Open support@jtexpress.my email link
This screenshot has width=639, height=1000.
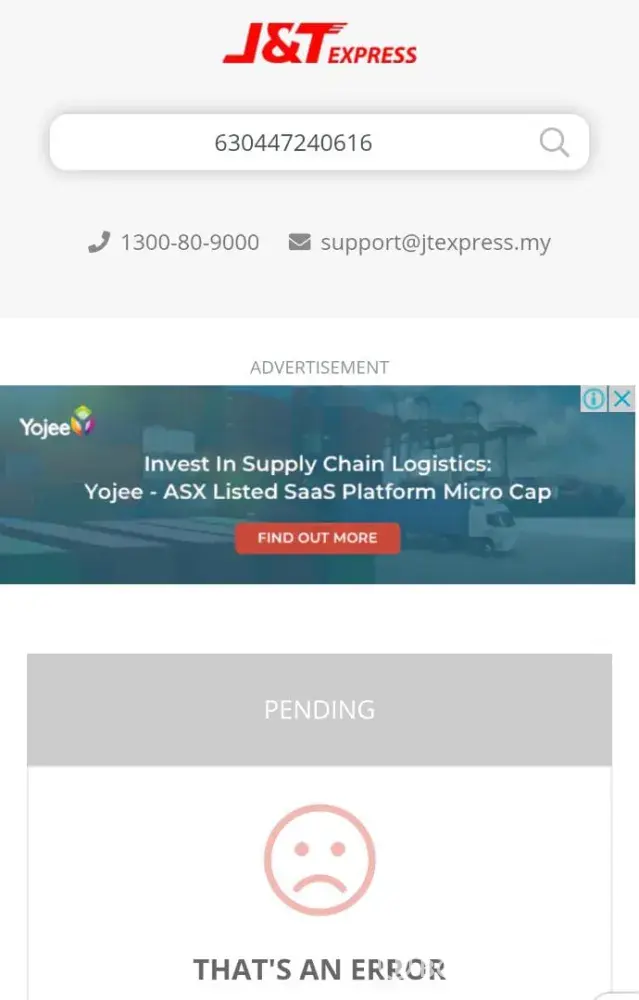click(x=436, y=243)
